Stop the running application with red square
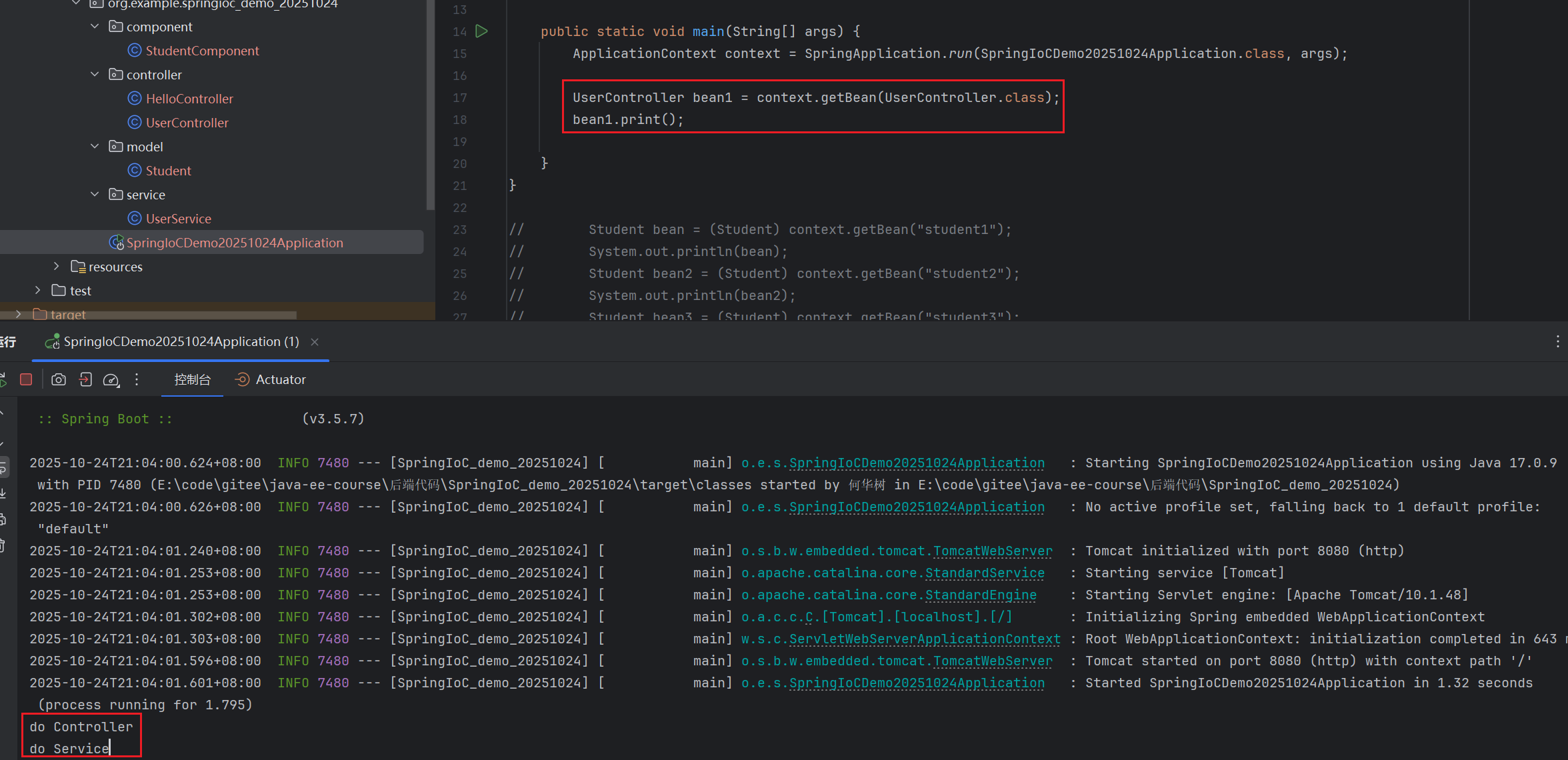 tap(26, 379)
